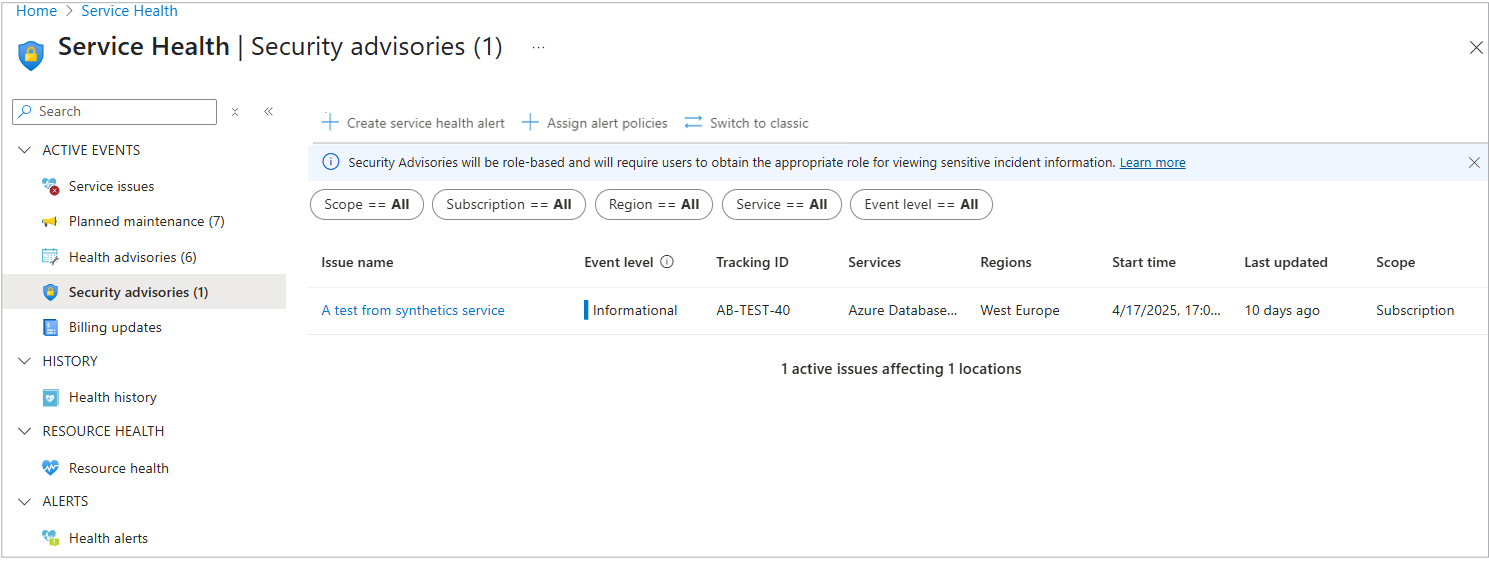This screenshot has width=1489, height=563.
Task: Collapse the ALERTS section chevron
Action: pyautogui.click(x=25, y=502)
